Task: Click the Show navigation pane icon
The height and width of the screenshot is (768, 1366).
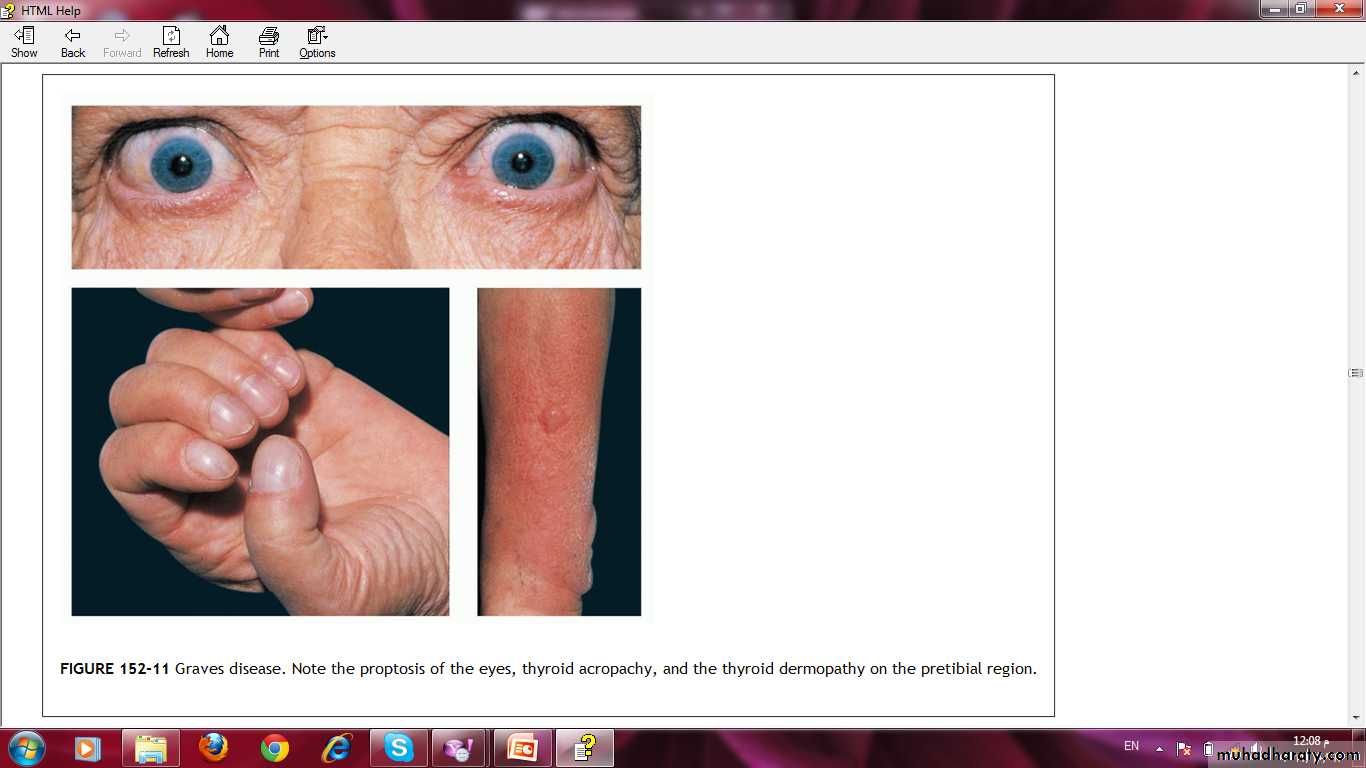Action: point(24,42)
